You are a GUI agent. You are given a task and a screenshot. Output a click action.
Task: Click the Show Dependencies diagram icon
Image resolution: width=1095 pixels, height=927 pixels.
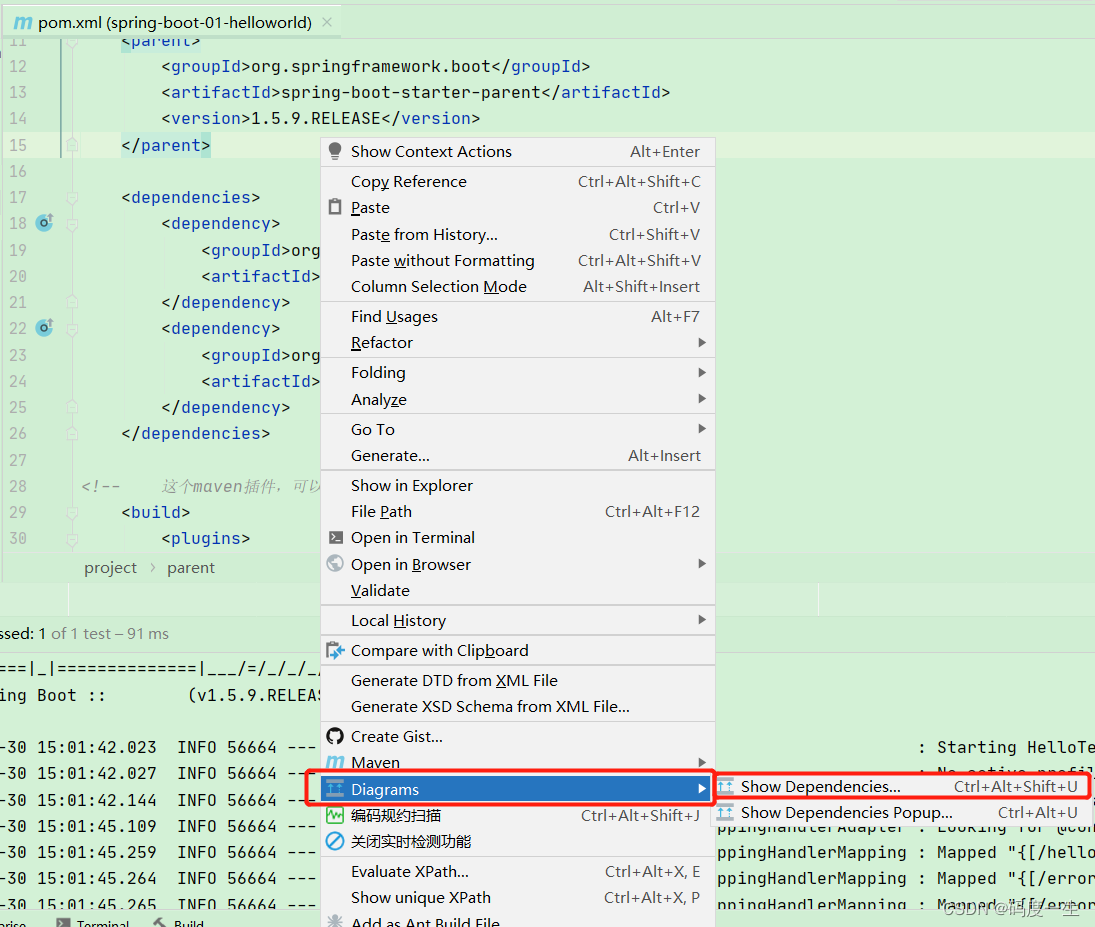[726, 787]
